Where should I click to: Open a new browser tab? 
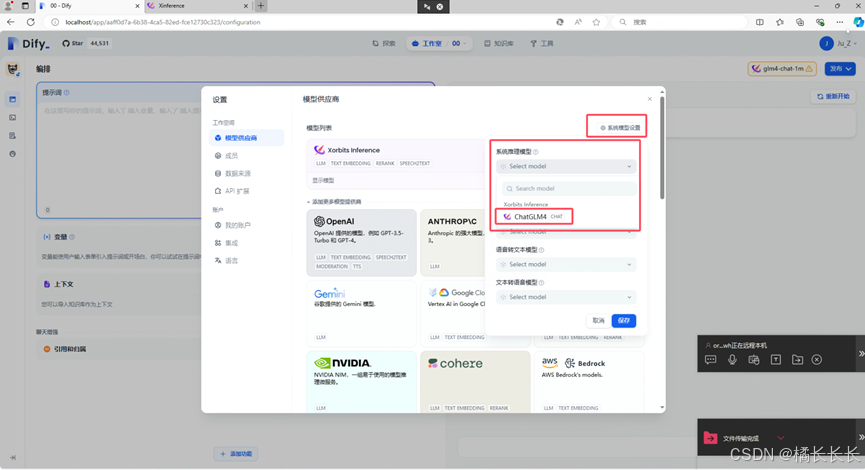point(261,6)
